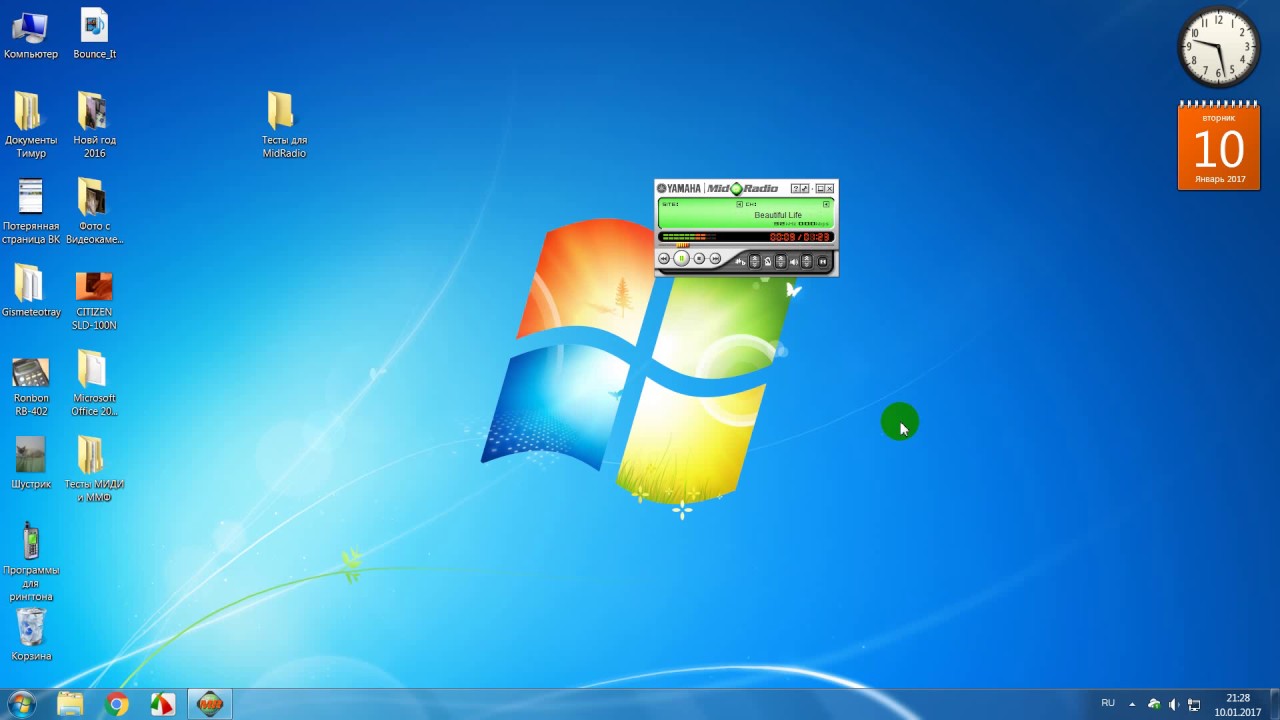Viewport: 1280px width, 720px height.
Task: Launch Google Chrome from the taskbar
Action: [117, 704]
